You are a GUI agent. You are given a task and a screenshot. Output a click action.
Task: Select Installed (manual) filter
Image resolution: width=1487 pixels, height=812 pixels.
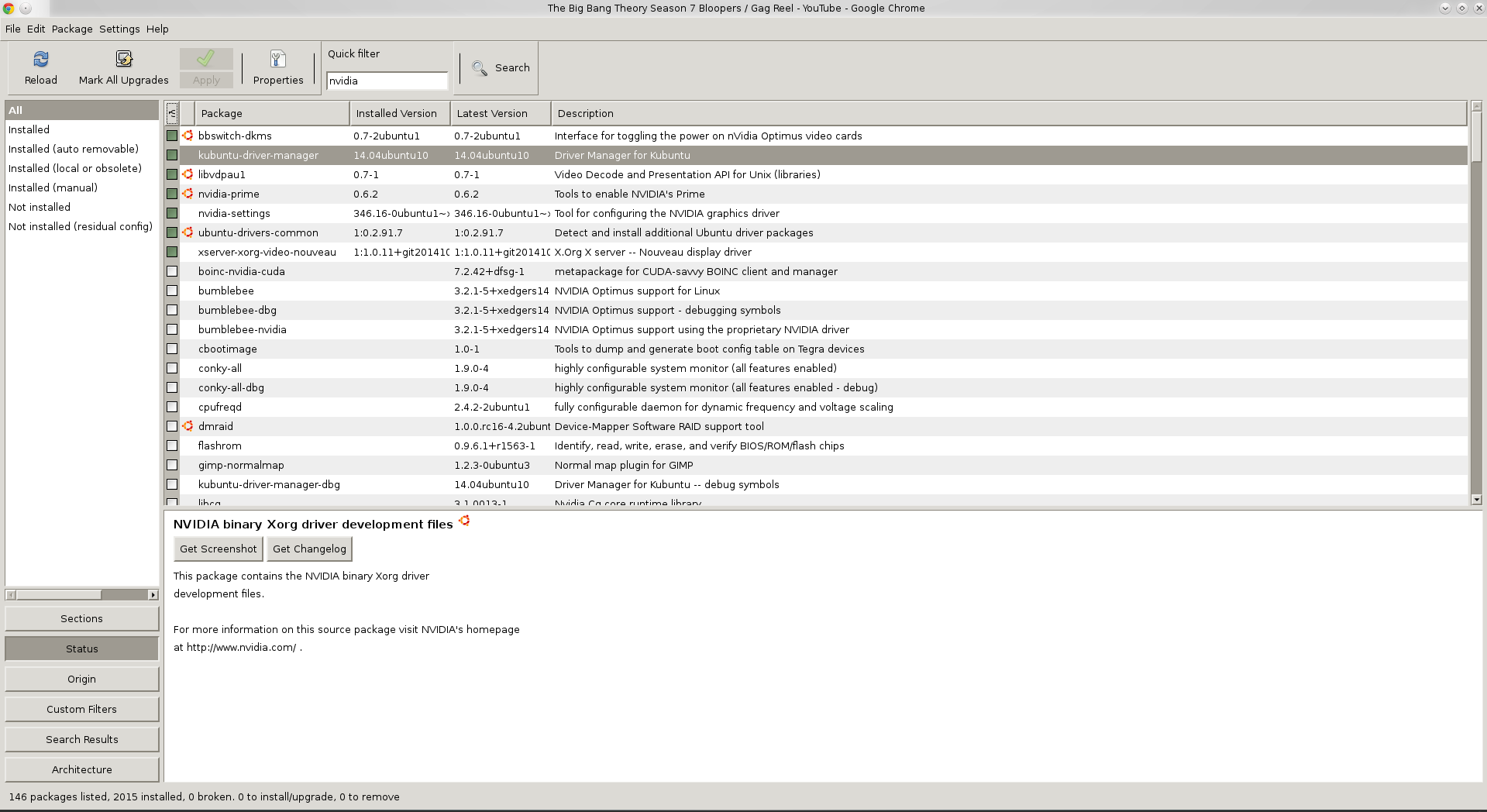82,188
